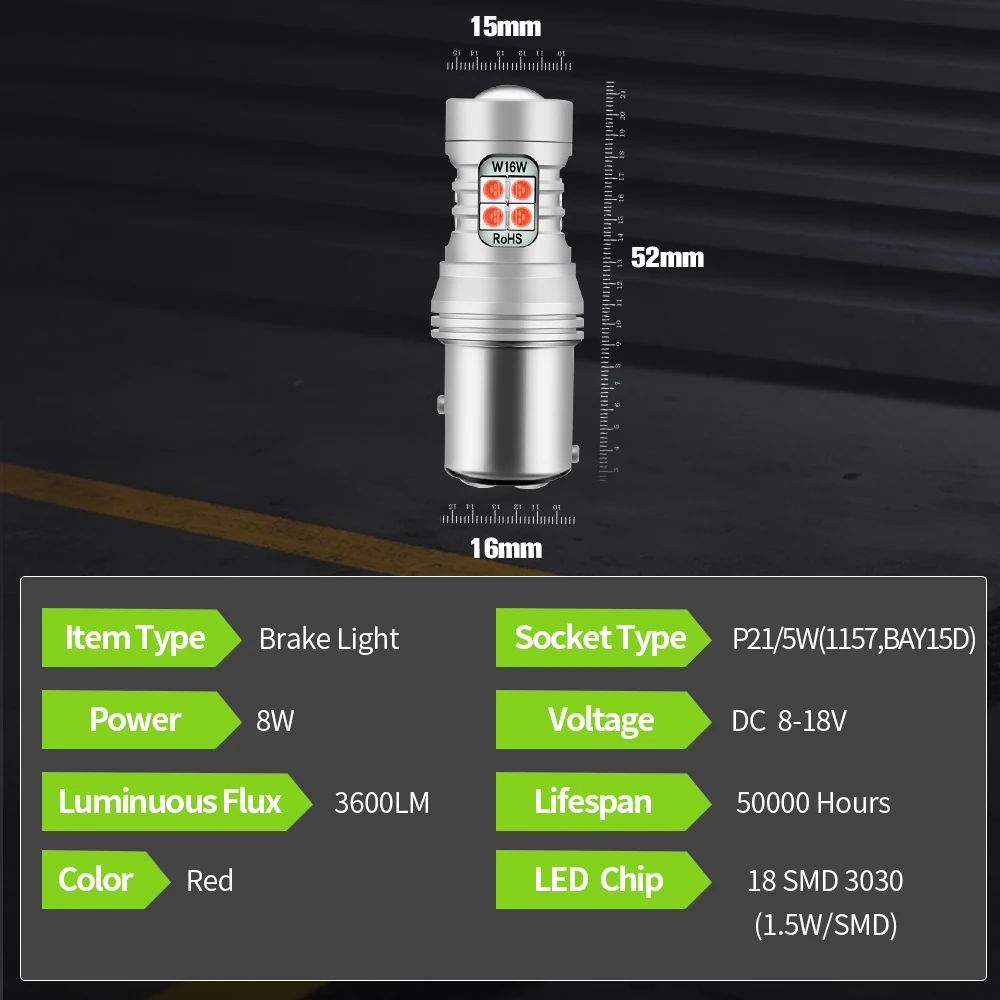The image size is (1000, 1000).
Task: Select the Socket Type label
Action: 603,638
